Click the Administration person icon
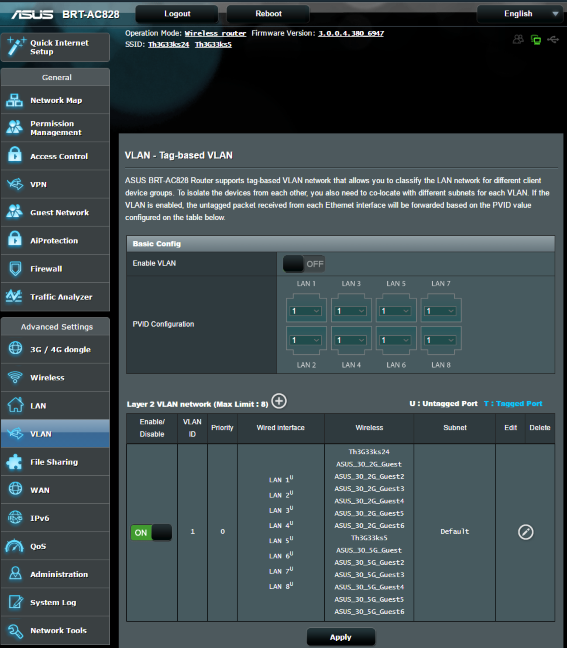The image size is (567, 648). click(x=15, y=574)
